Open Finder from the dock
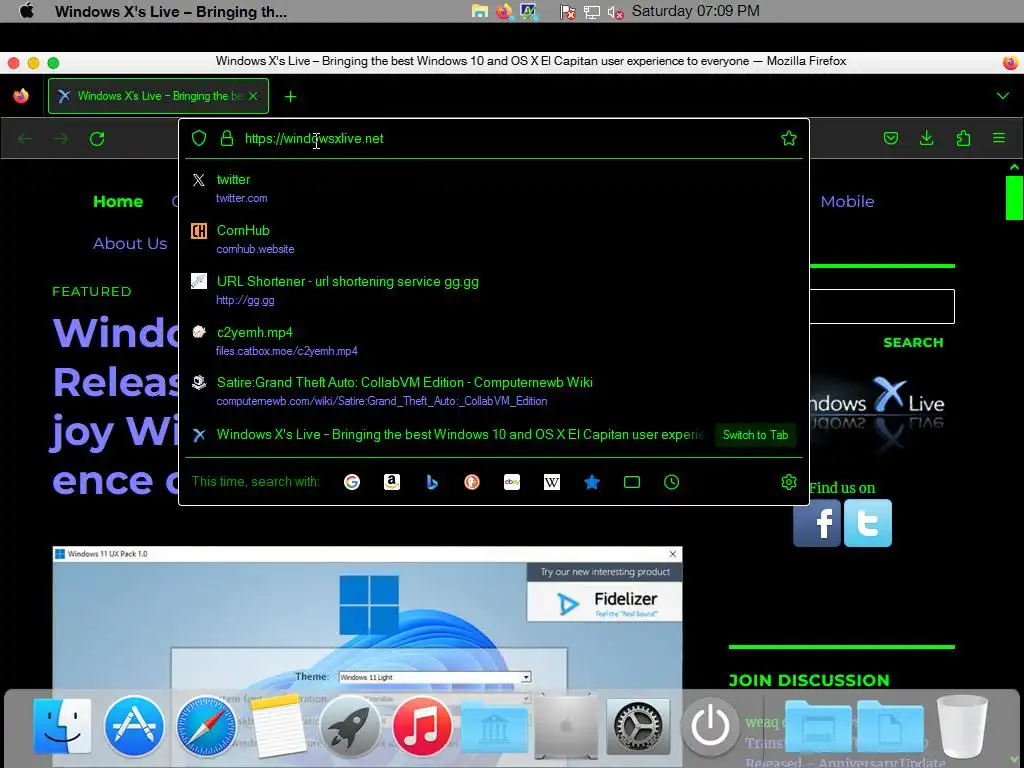Image resolution: width=1024 pixels, height=768 pixels. point(62,726)
